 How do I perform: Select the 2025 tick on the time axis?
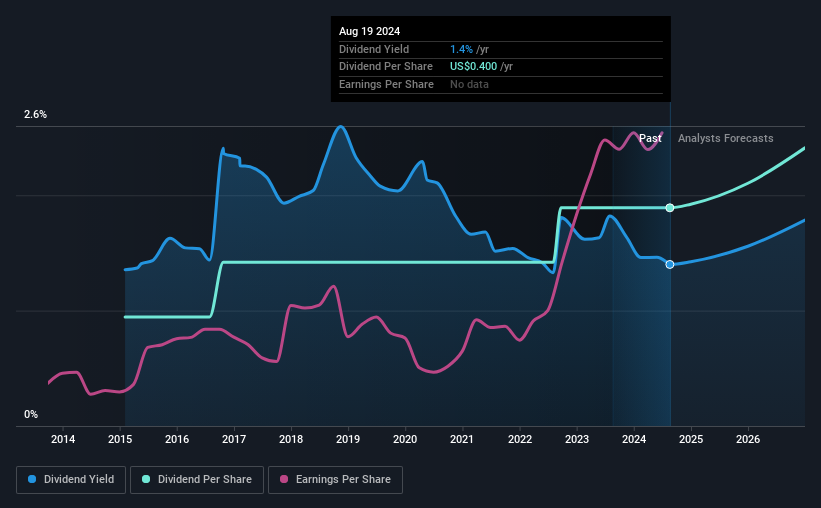(x=691, y=439)
